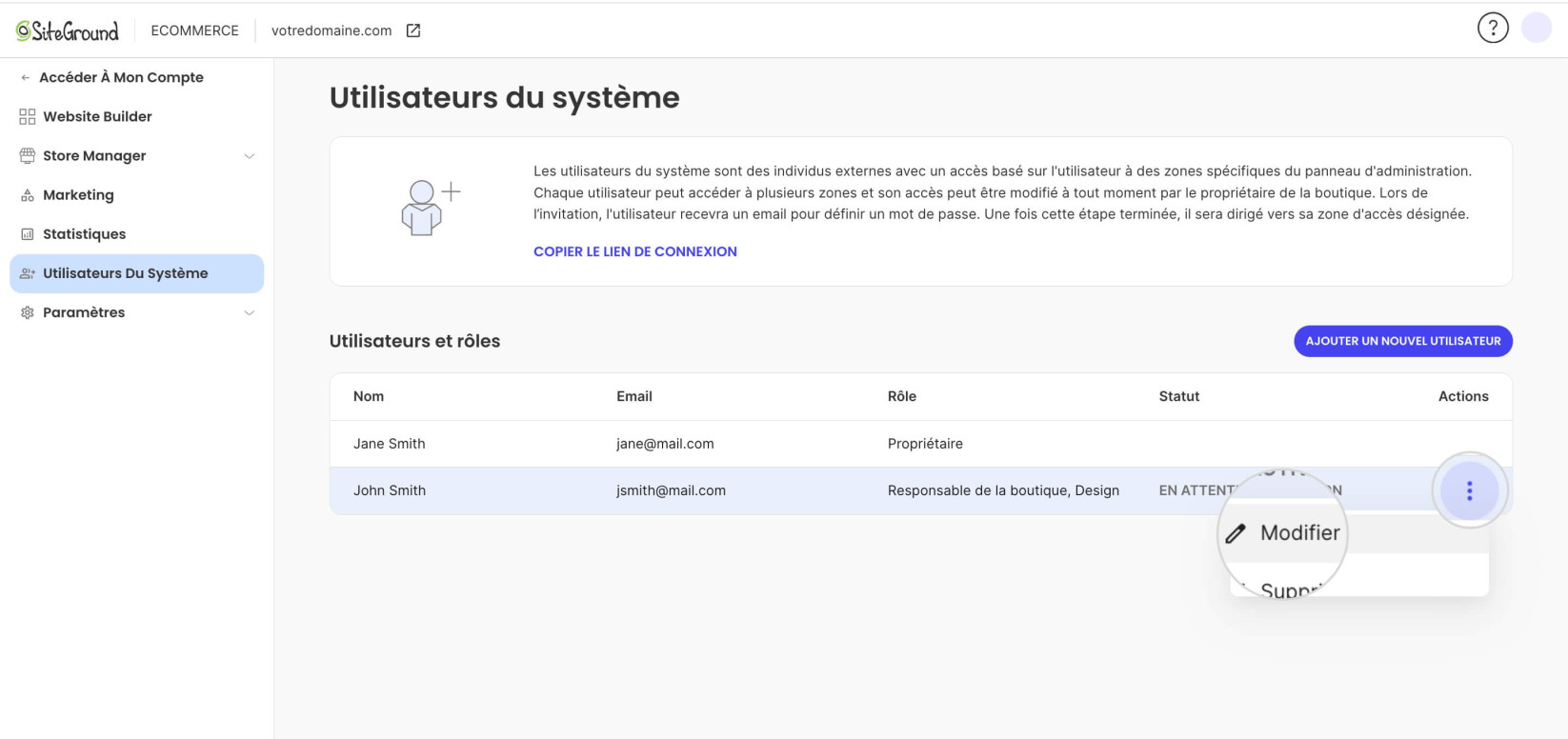Click the Statistiques chart icon

coord(28,234)
